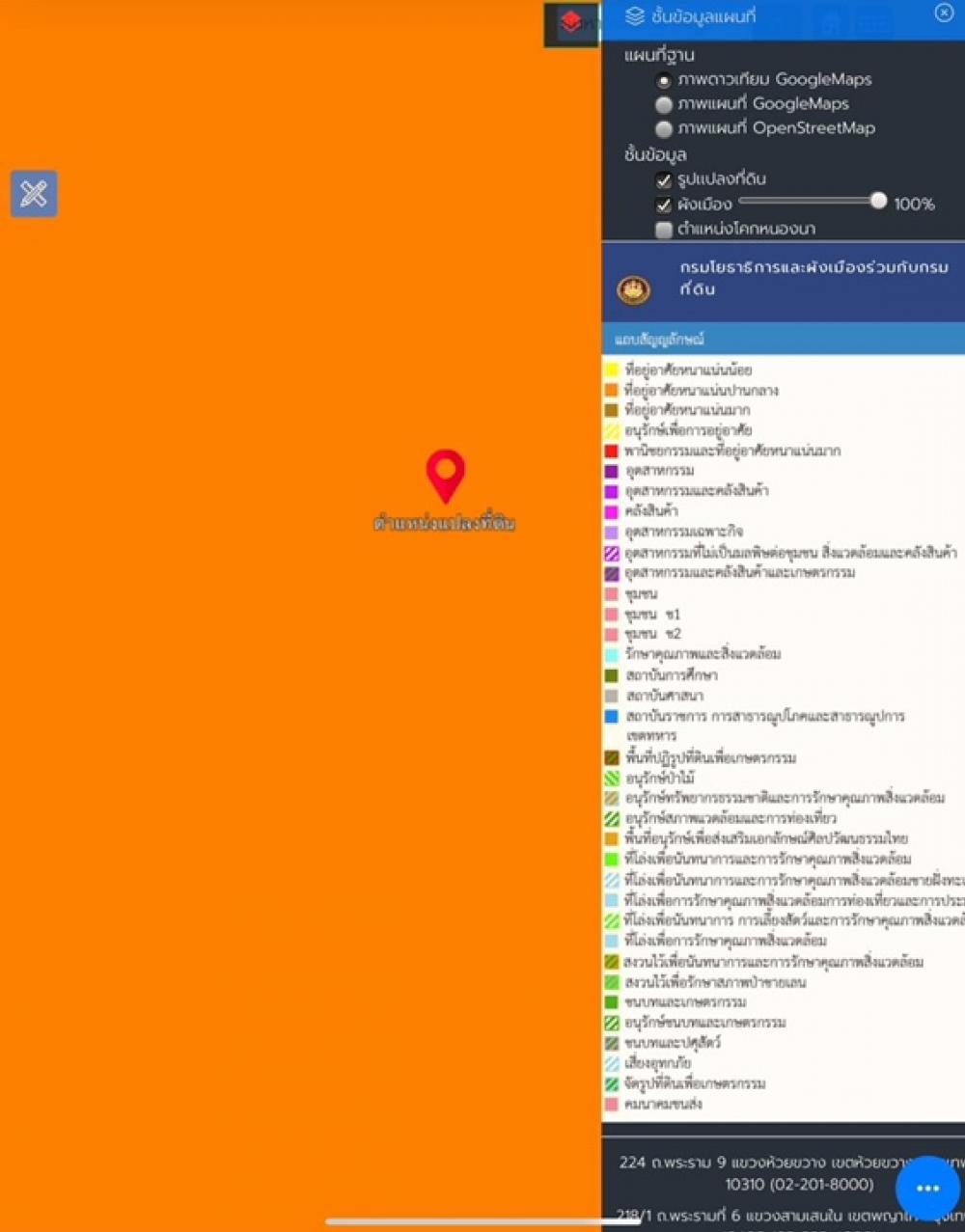Click the ชั้นข้อมูล section heading

(x=655, y=154)
